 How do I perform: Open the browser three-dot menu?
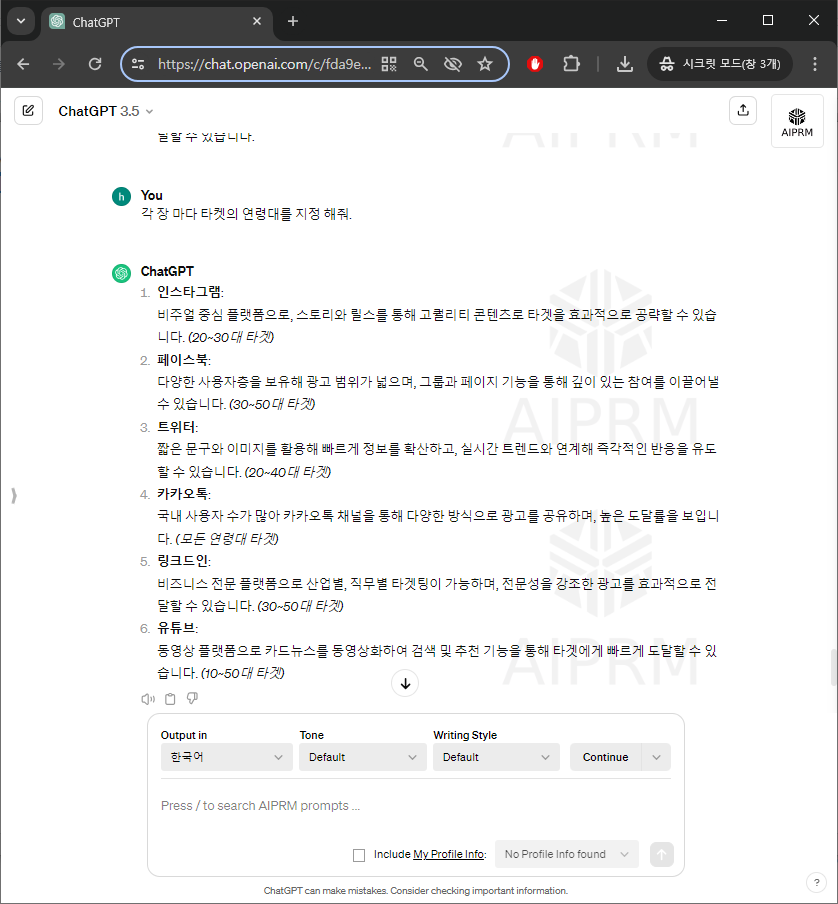pyautogui.click(x=814, y=64)
